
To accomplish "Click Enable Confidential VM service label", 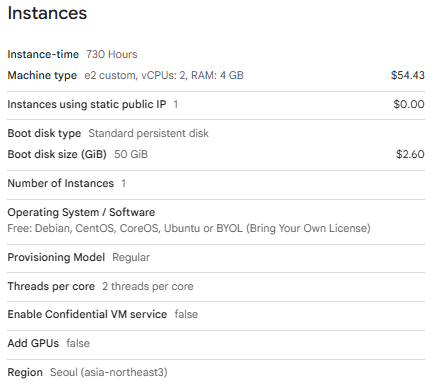I will pyautogui.click(x=87, y=314).
